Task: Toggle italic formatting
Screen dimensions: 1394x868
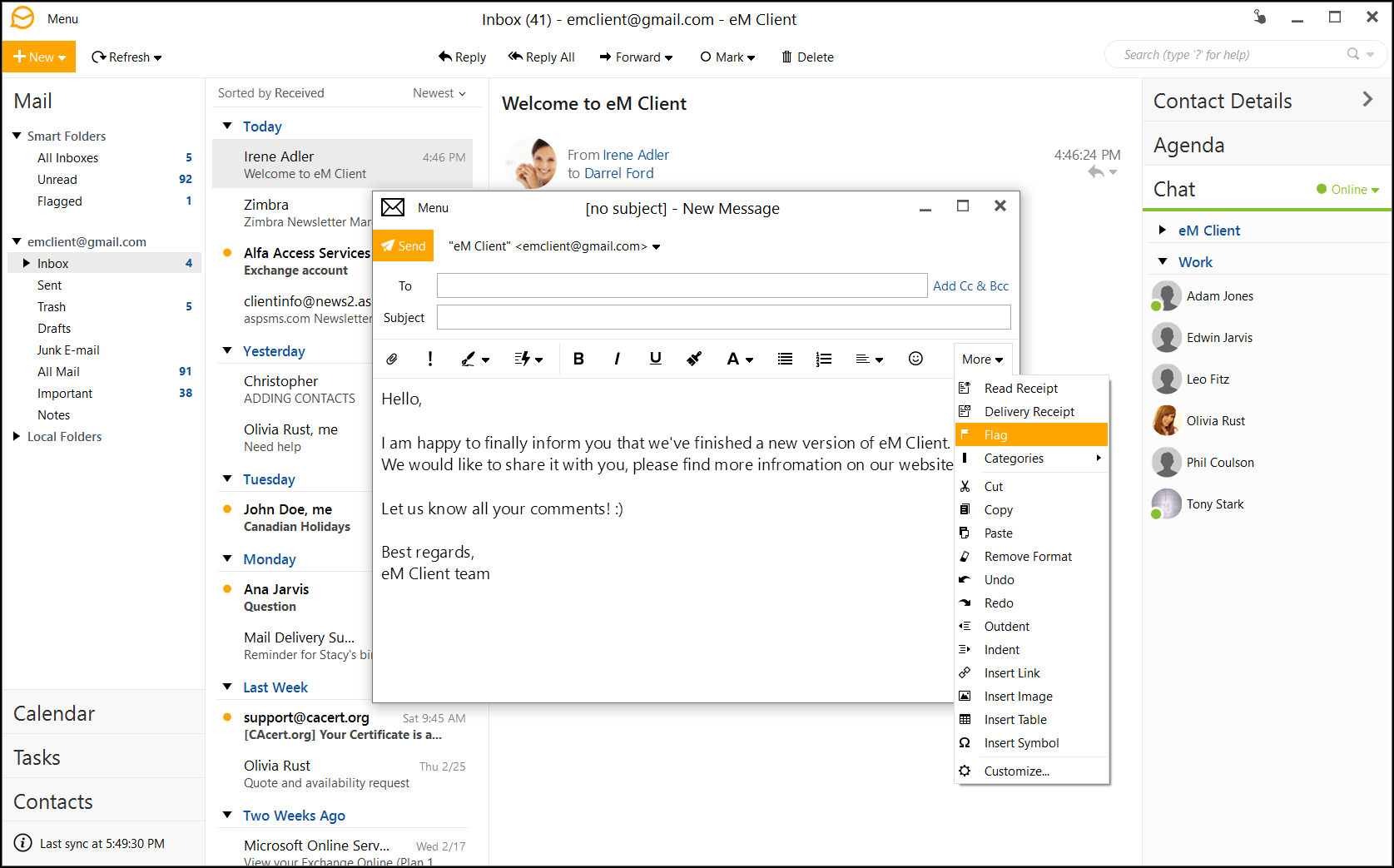Action: pos(617,359)
